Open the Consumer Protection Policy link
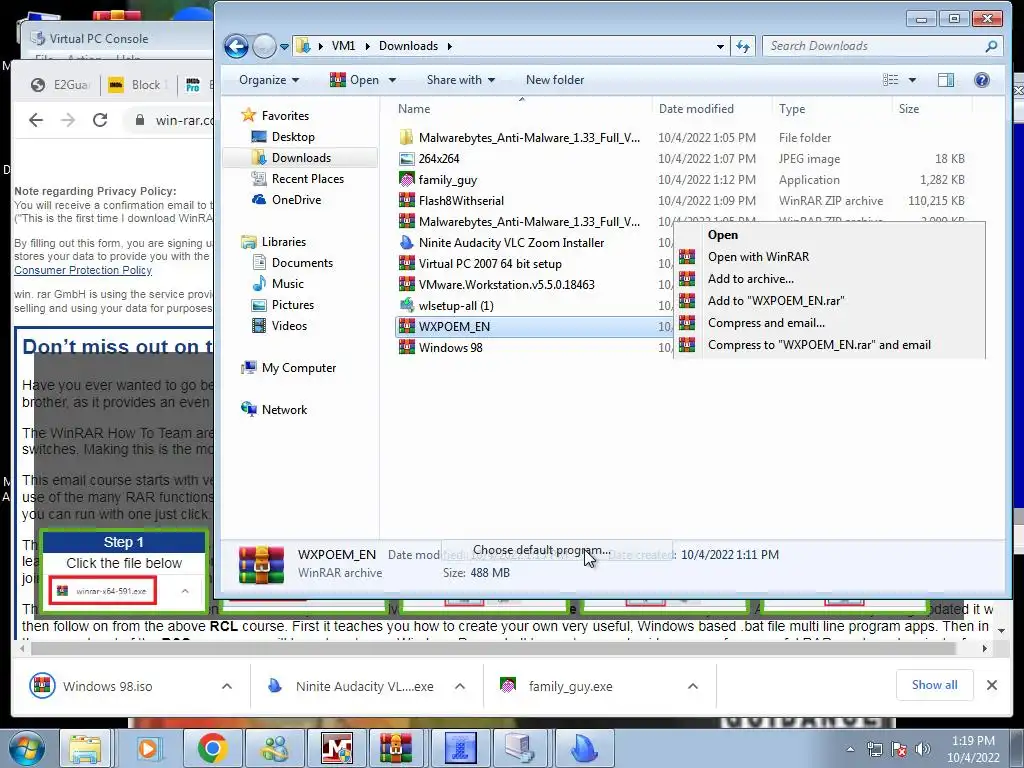The image size is (1024, 768). [83, 270]
